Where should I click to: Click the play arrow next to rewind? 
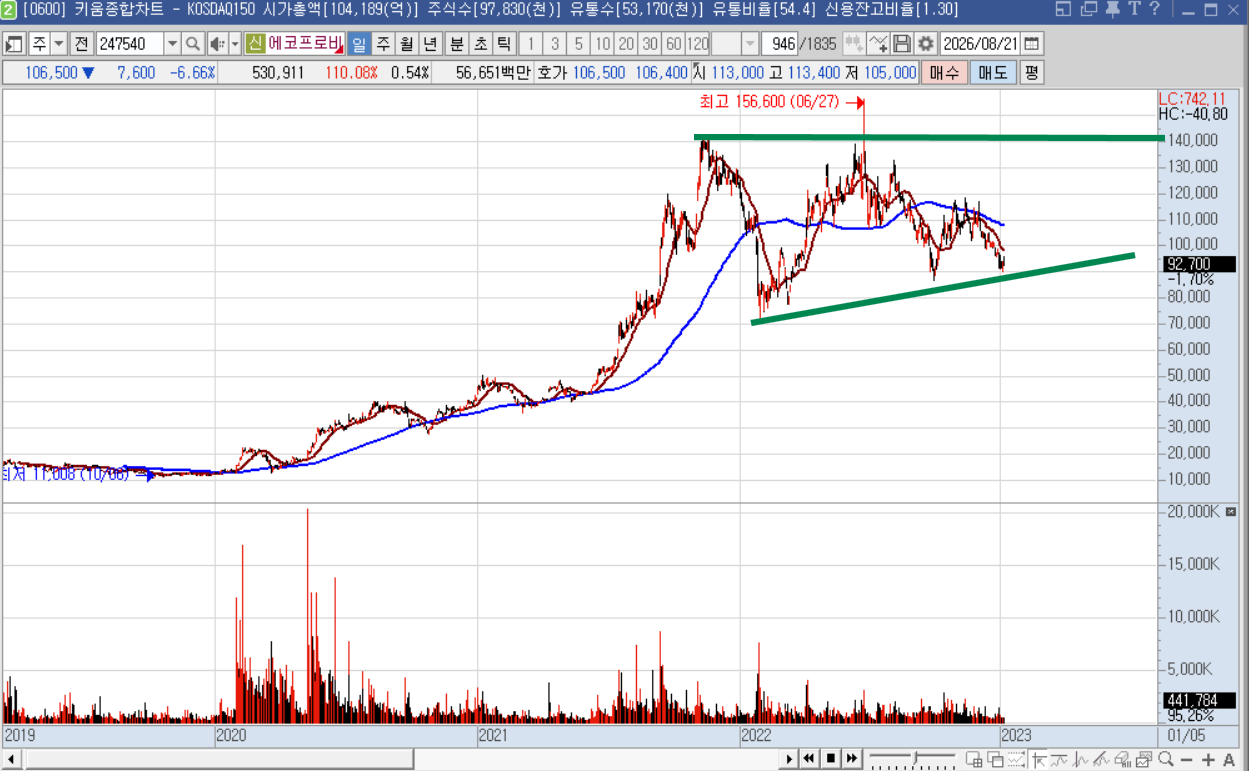click(x=790, y=759)
